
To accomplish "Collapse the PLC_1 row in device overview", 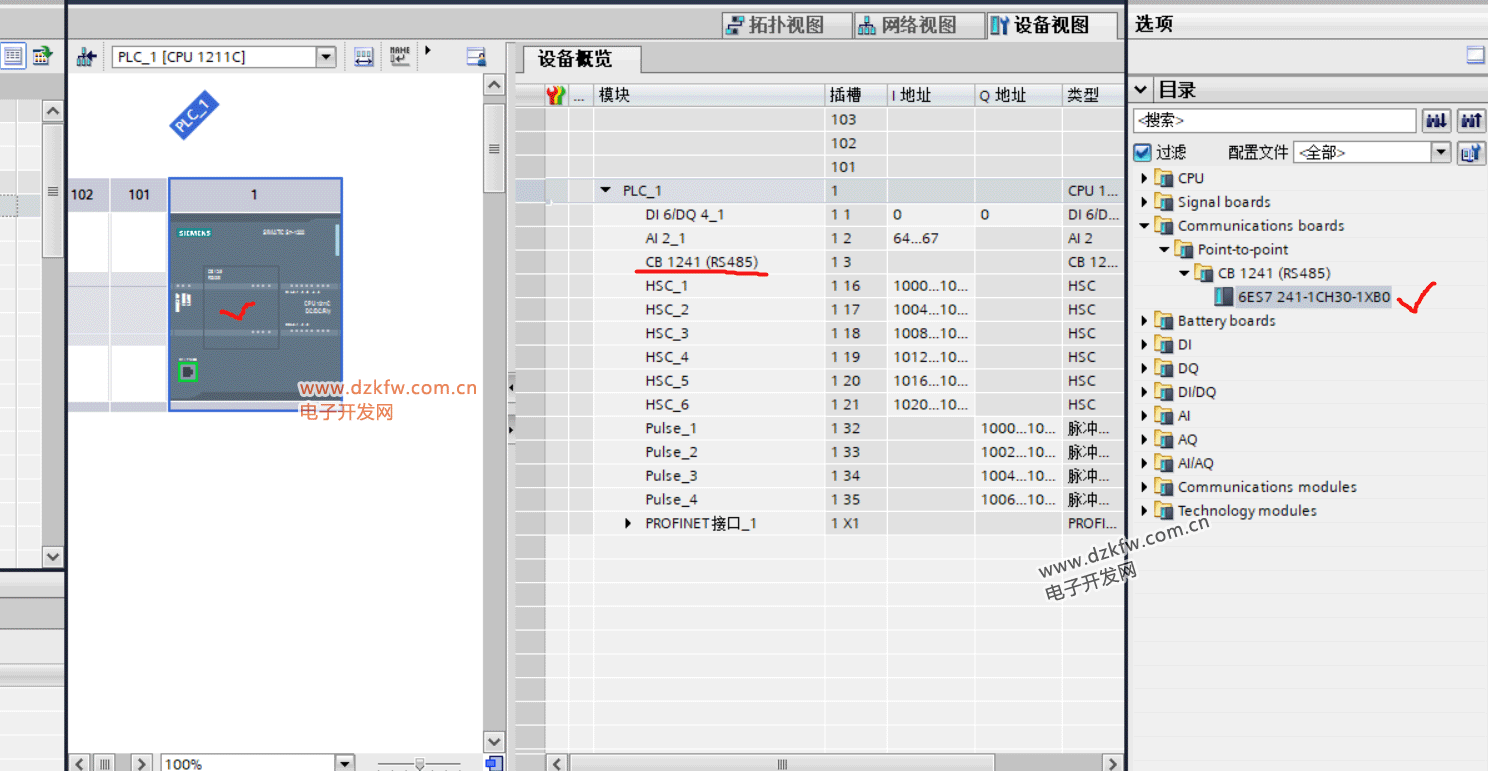I will 605,190.
